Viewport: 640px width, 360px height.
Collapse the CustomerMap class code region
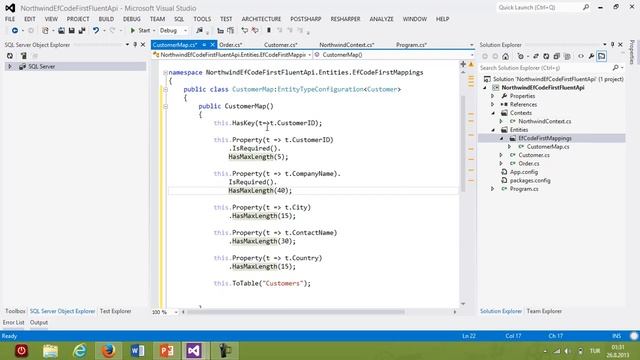coord(165,89)
